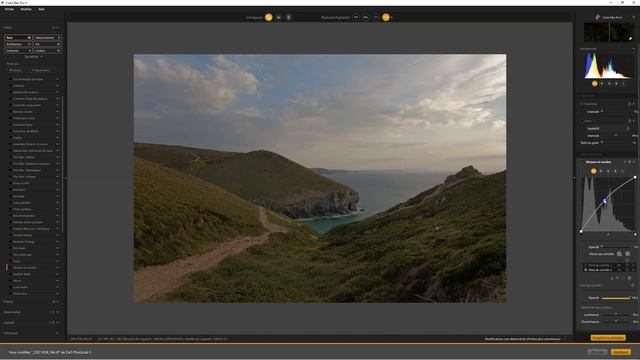Open the grain type dropdown above Intensité
This screenshot has height=360, width=640.
[608, 128]
